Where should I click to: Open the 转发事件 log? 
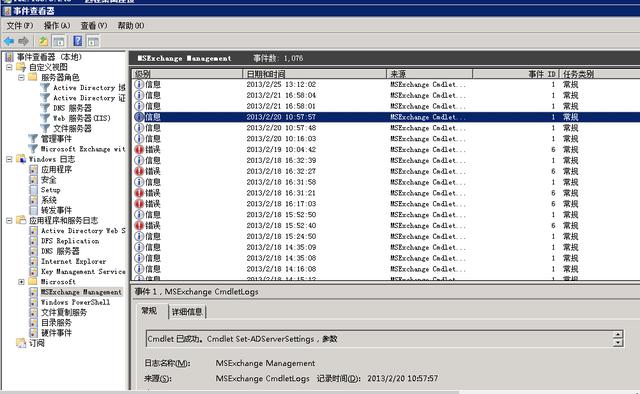click(x=56, y=210)
